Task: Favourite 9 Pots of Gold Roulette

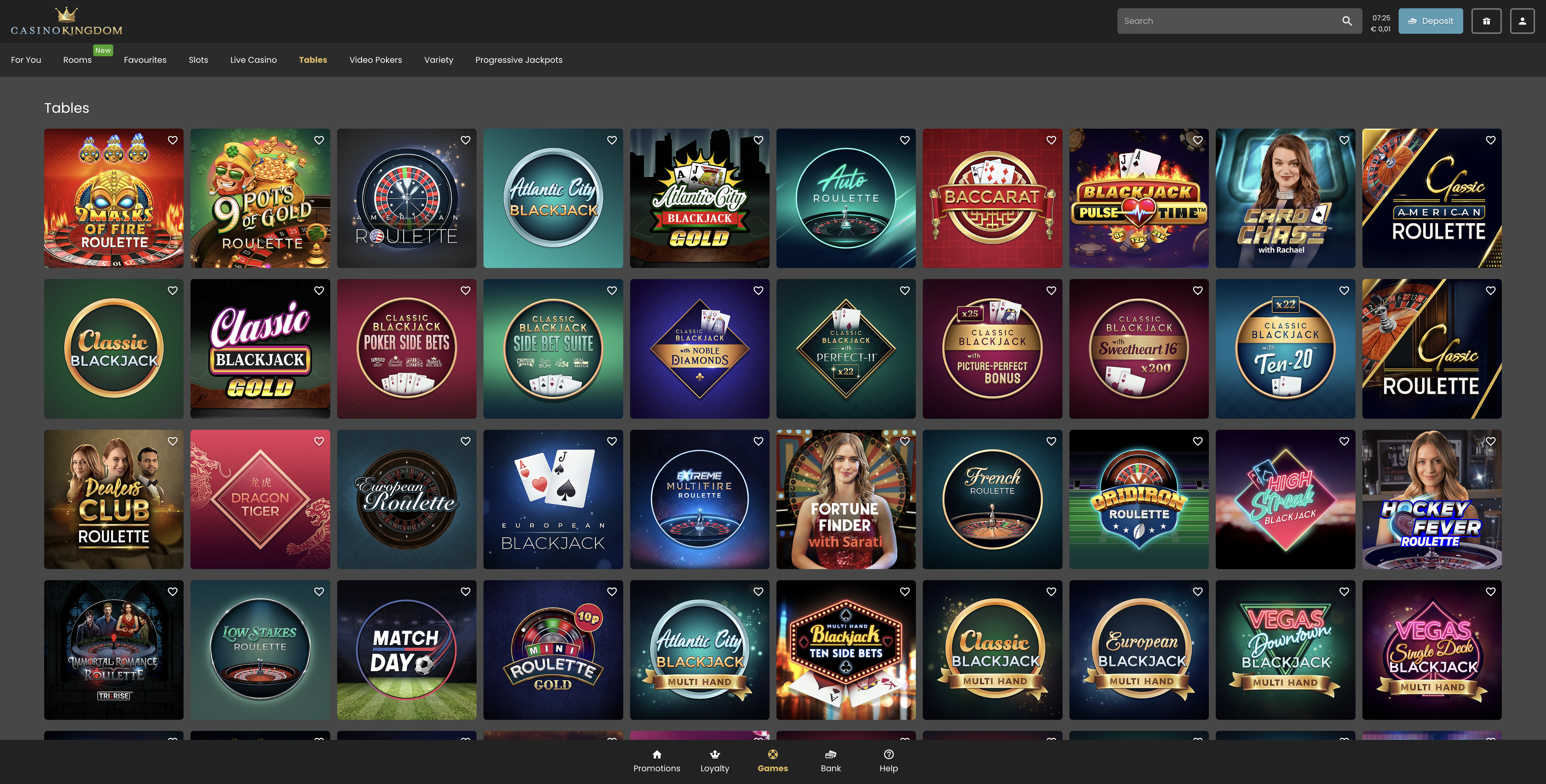Action: 319,140
